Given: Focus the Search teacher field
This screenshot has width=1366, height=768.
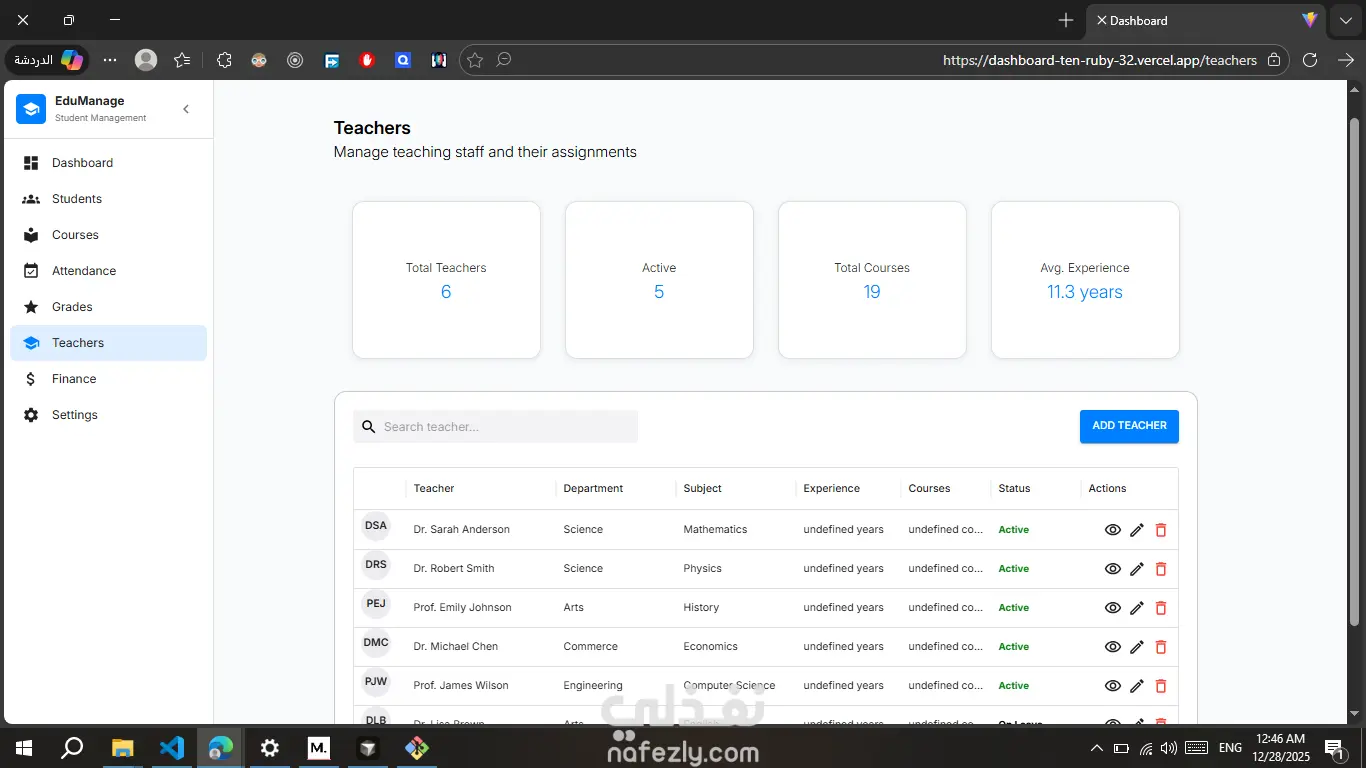Looking at the screenshot, I should click(495, 427).
